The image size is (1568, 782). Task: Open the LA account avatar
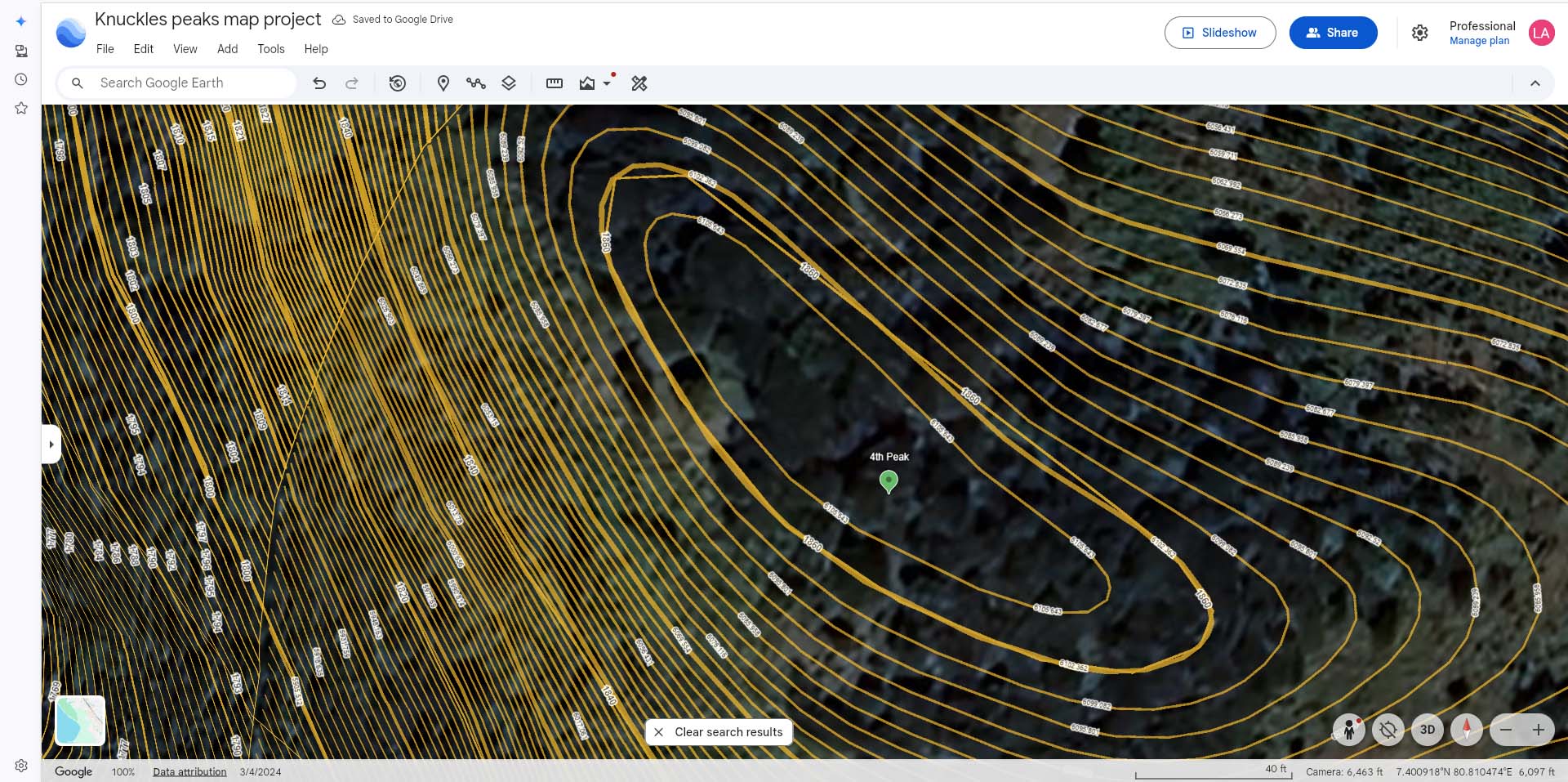coord(1541,33)
